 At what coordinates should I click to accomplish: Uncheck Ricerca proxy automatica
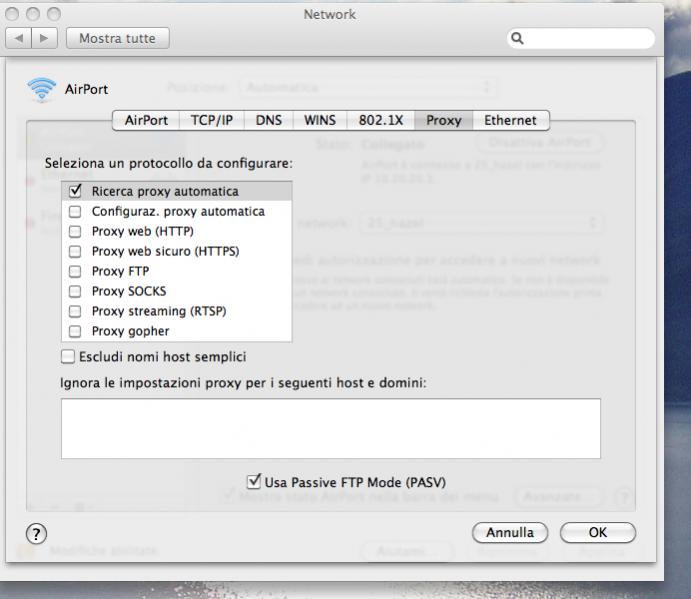pos(75,191)
